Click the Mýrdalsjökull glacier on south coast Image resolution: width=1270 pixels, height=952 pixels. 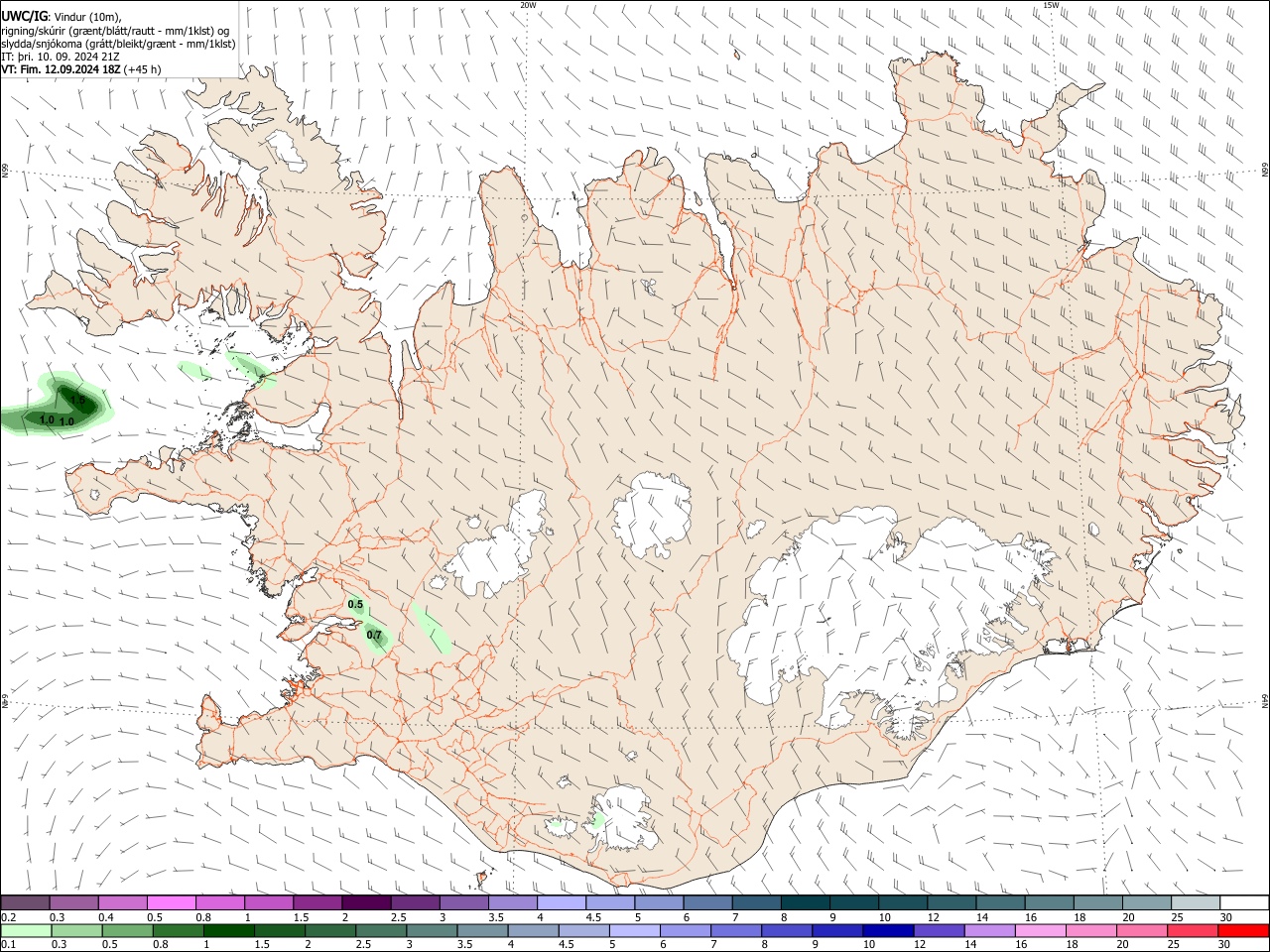(x=624, y=820)
